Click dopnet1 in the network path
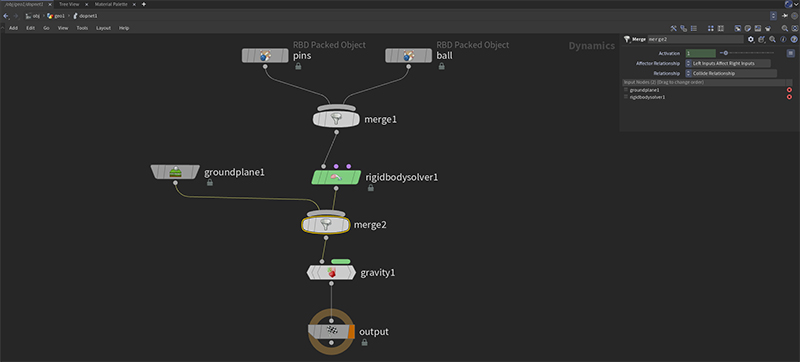Viewport: 800px width, 362px height. (x=85, y=16)
